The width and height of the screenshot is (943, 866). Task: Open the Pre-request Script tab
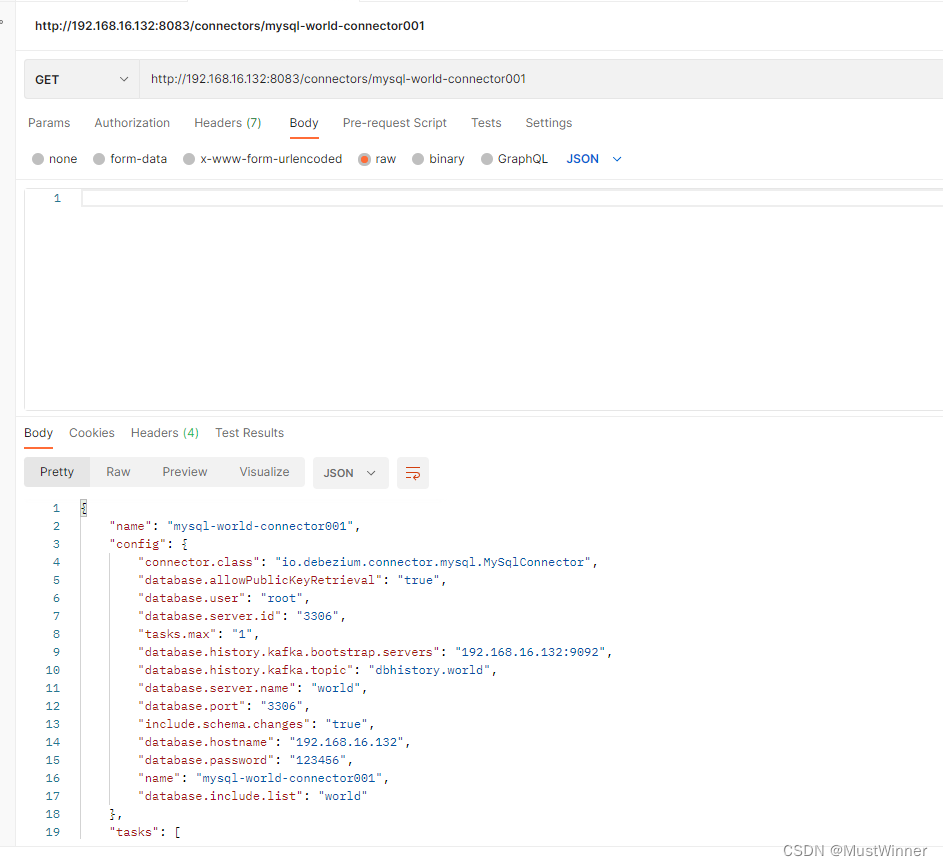point(394,123)
